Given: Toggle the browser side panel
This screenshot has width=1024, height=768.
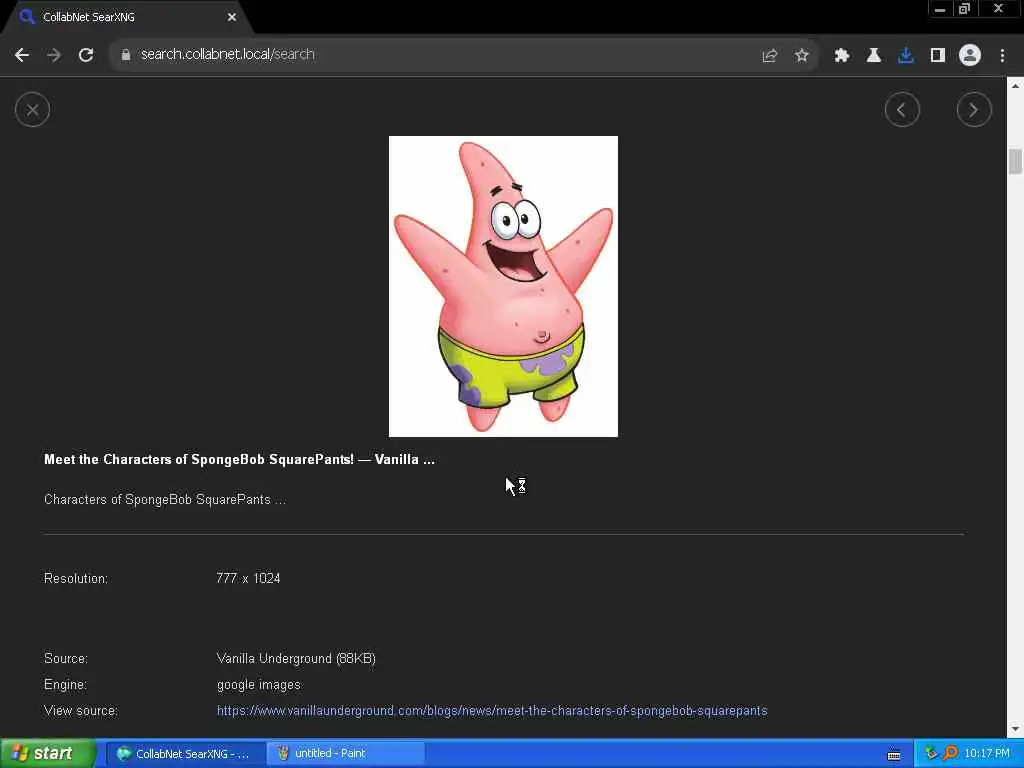Looking at the screenshot, I should point(937,56).
